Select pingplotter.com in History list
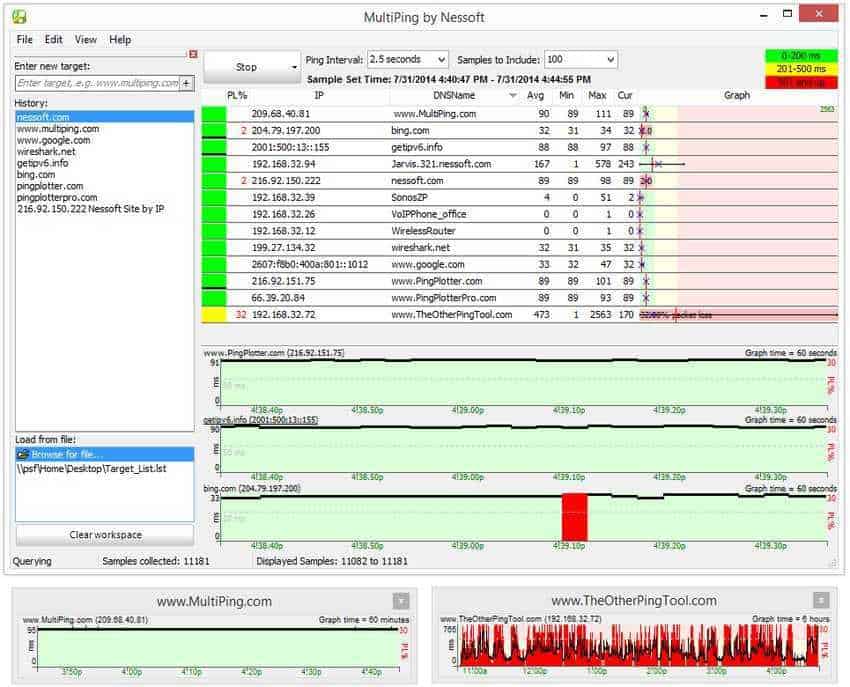Viewport: 850px width, 687px height. coord(50,186)
